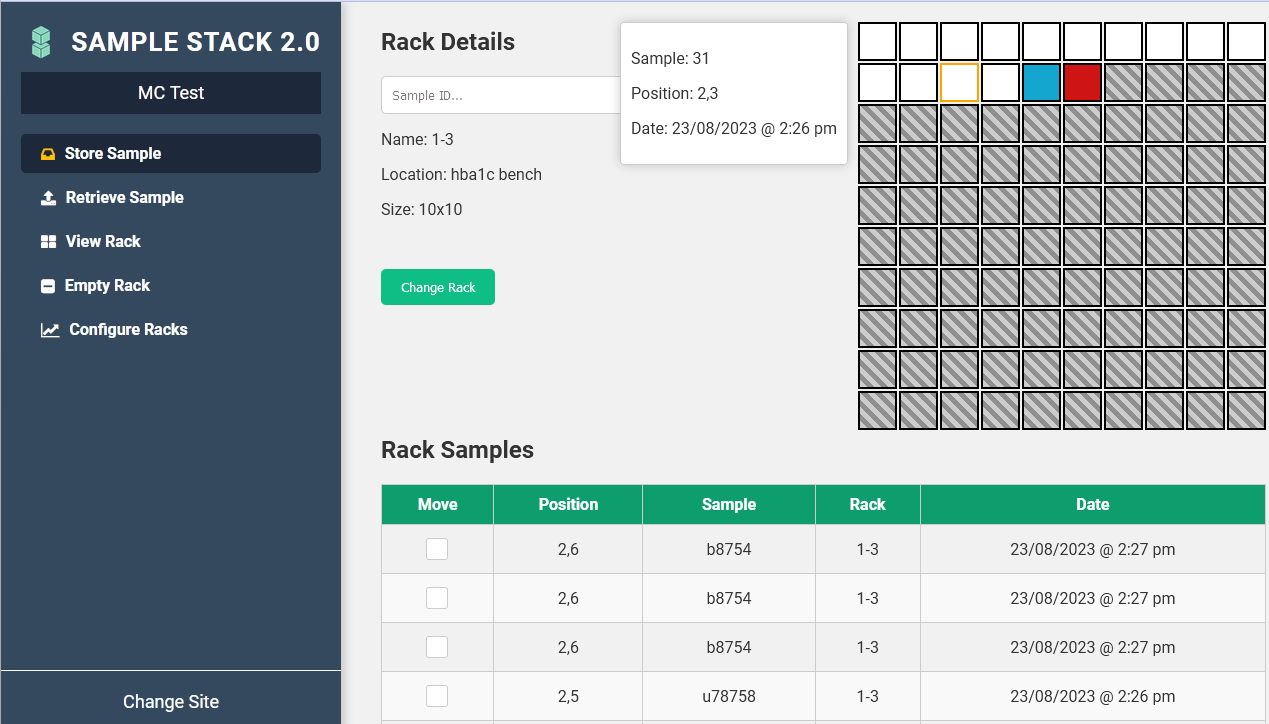The height and width of the screenshot is (724, 1269).
Task: Check the Move box for sample u78758
Action: (x=437, y=696)
